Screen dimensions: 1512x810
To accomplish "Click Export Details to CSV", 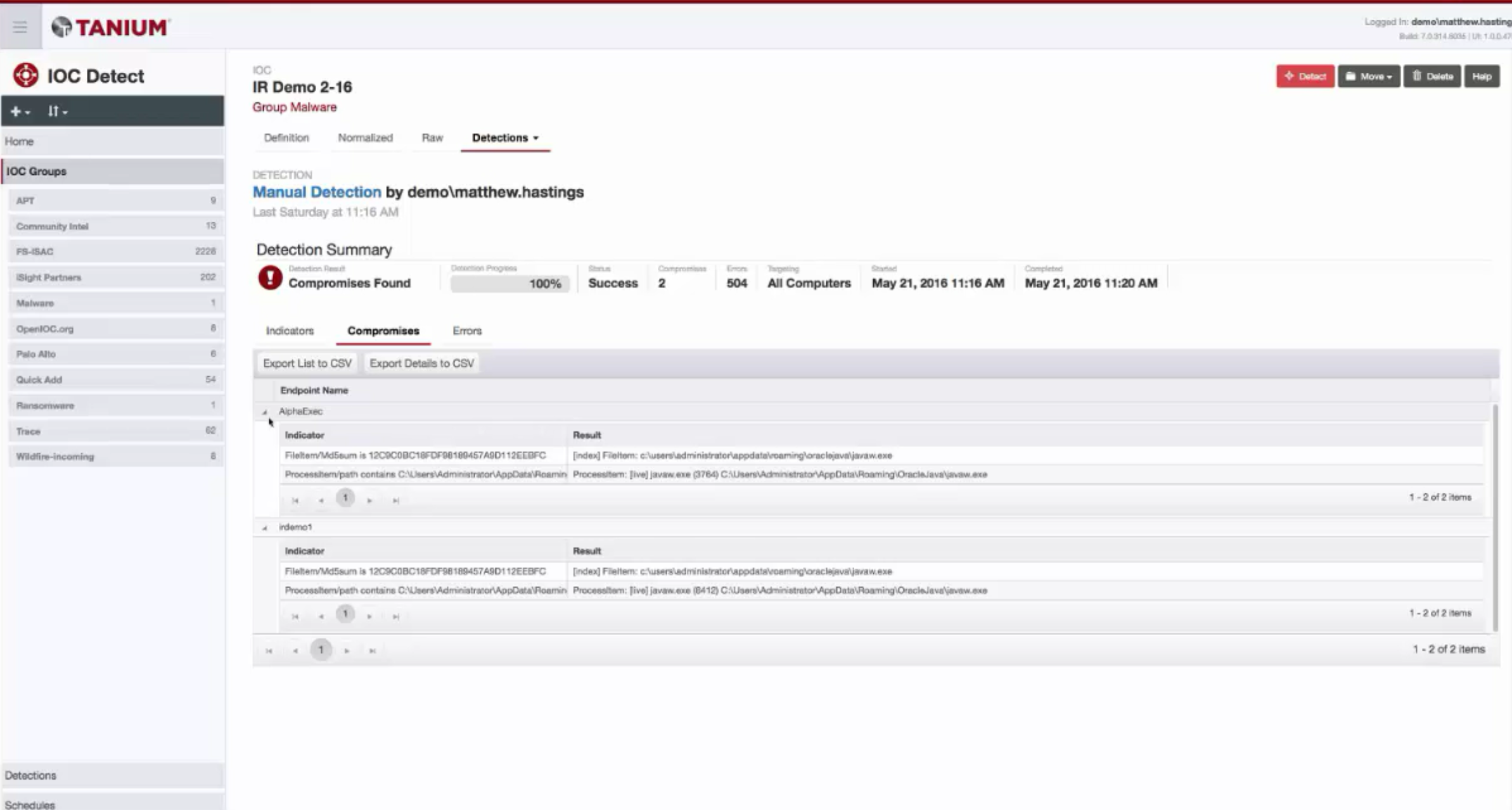I will [421, 363].
